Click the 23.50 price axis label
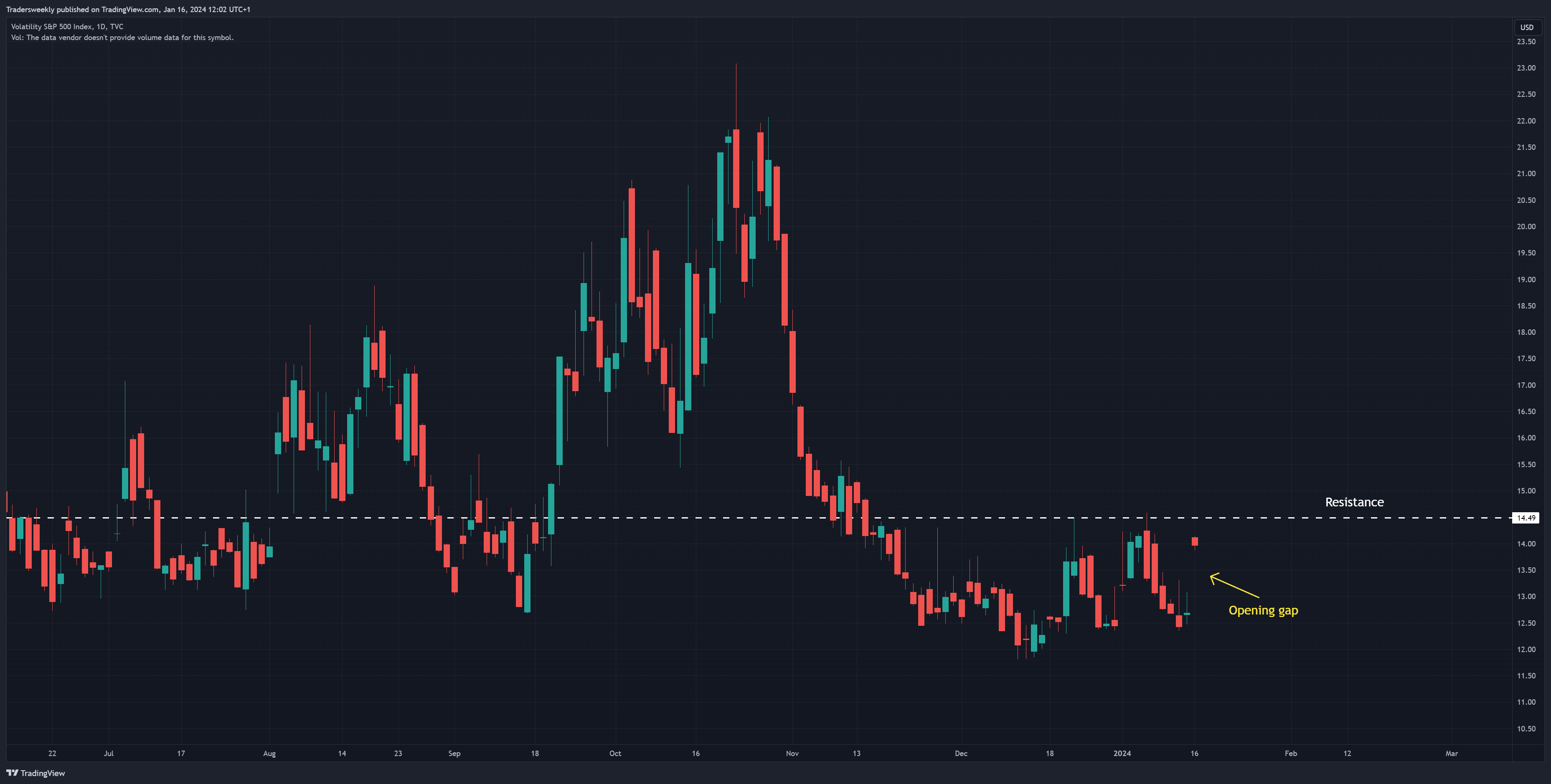Image resolution: width=1551 pixels, height=784 pixels. (x=1526, y=41)
